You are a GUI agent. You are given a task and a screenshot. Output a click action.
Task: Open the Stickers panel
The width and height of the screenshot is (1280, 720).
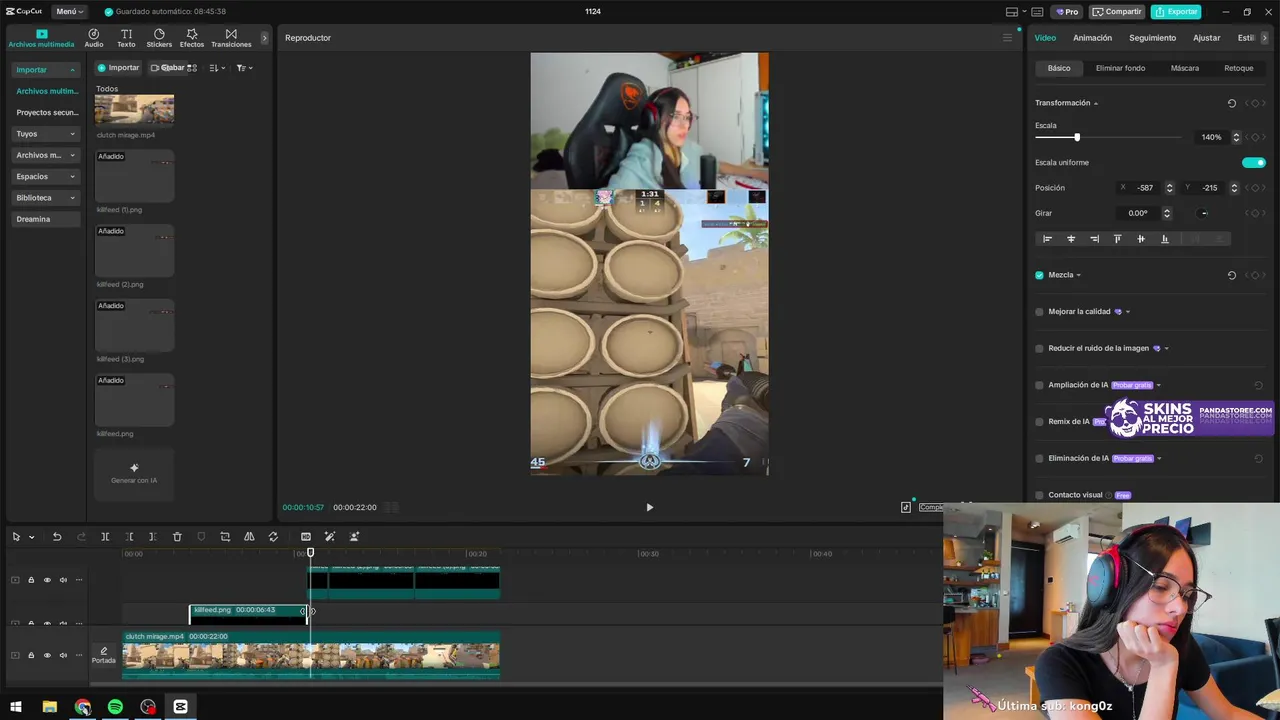(x=159, y=38)
